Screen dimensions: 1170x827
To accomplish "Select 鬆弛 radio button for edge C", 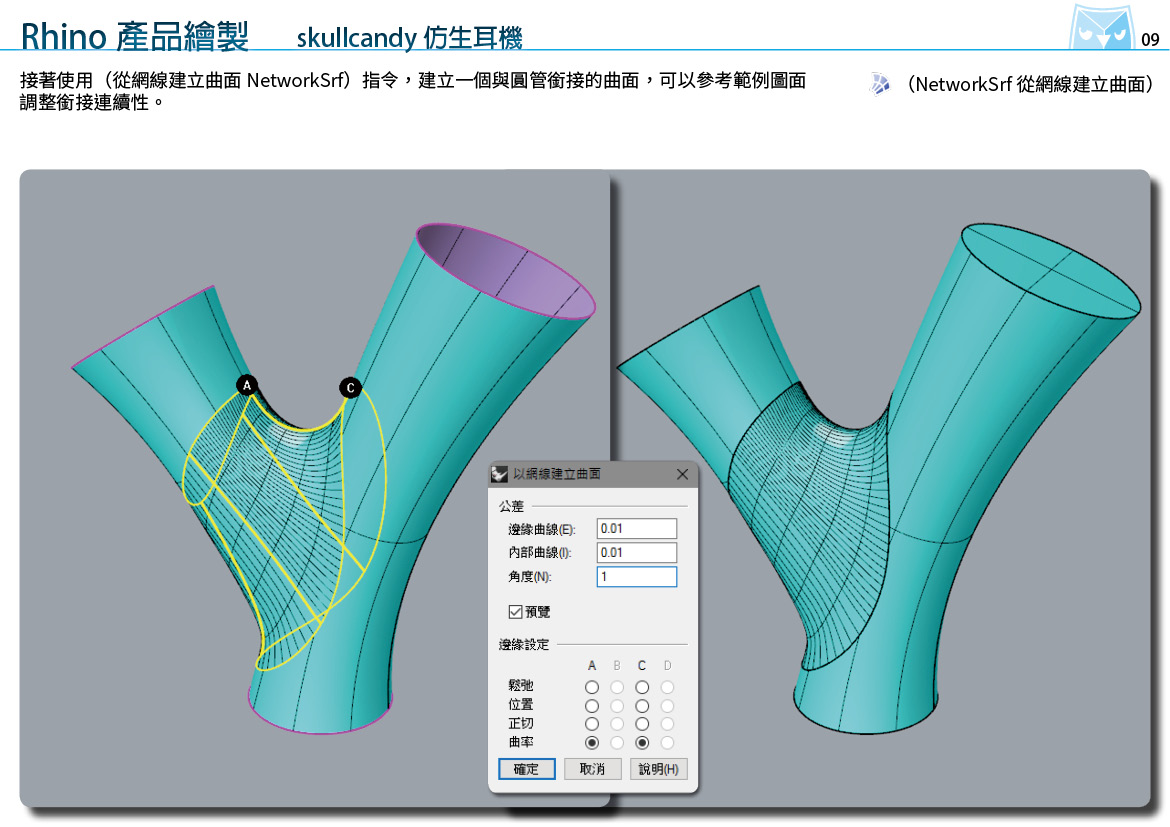I will pos(642,687).
